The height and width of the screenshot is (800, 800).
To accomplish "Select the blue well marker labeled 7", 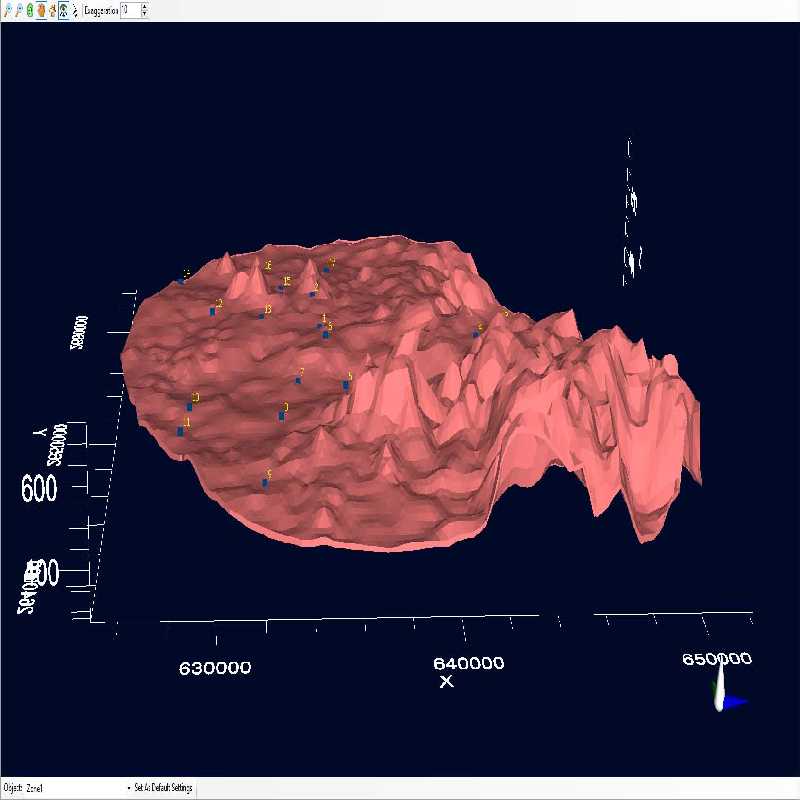I will point(298,381).
